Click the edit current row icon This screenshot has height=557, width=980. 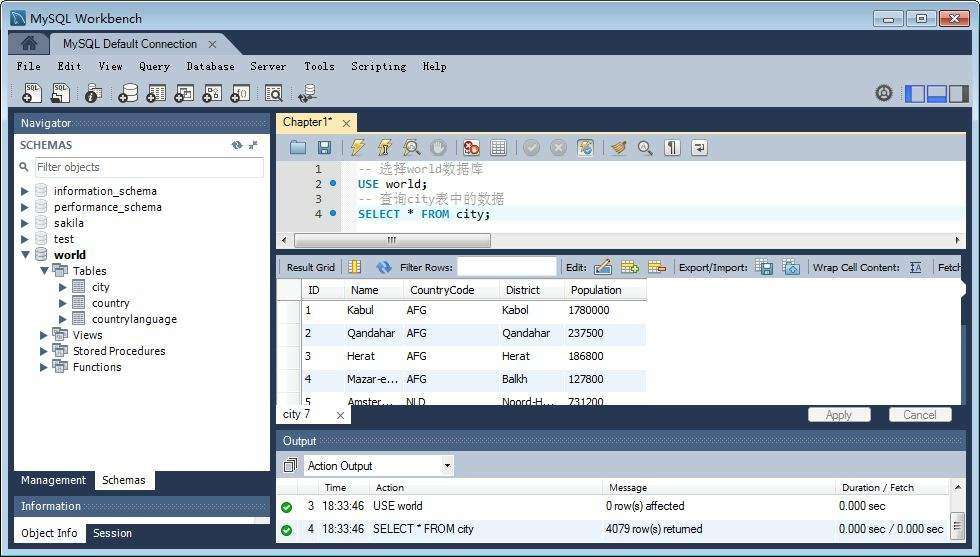602,267
